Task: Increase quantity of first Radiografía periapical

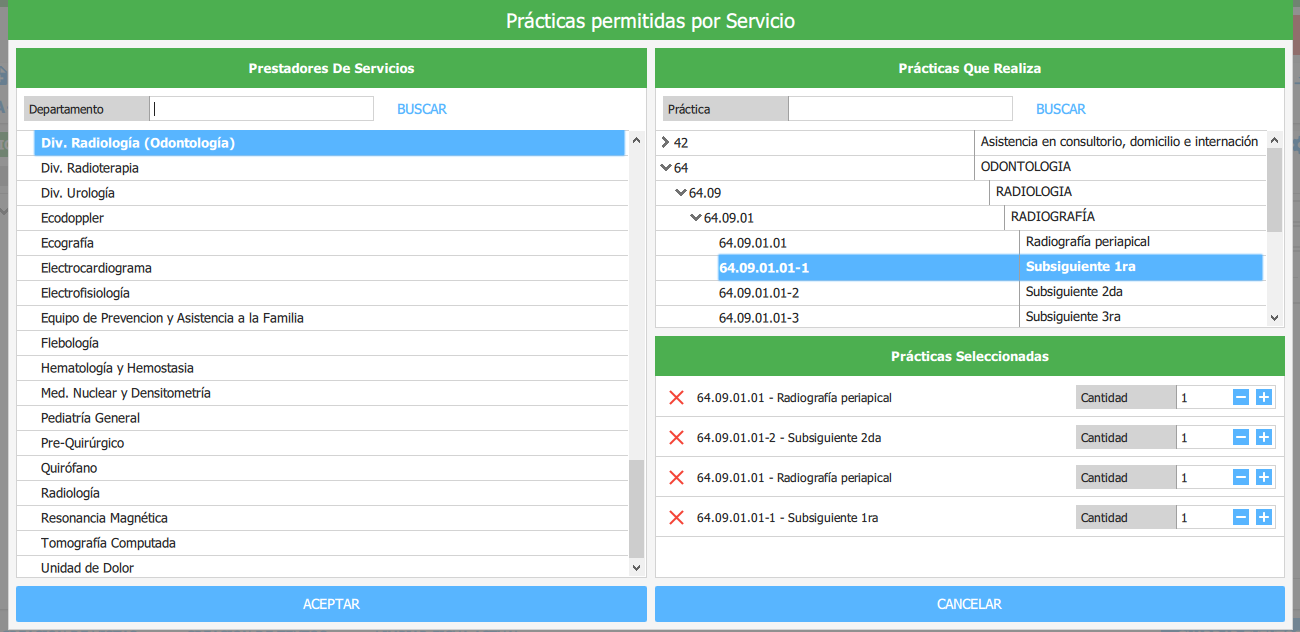Action: tap(1263, 398)
